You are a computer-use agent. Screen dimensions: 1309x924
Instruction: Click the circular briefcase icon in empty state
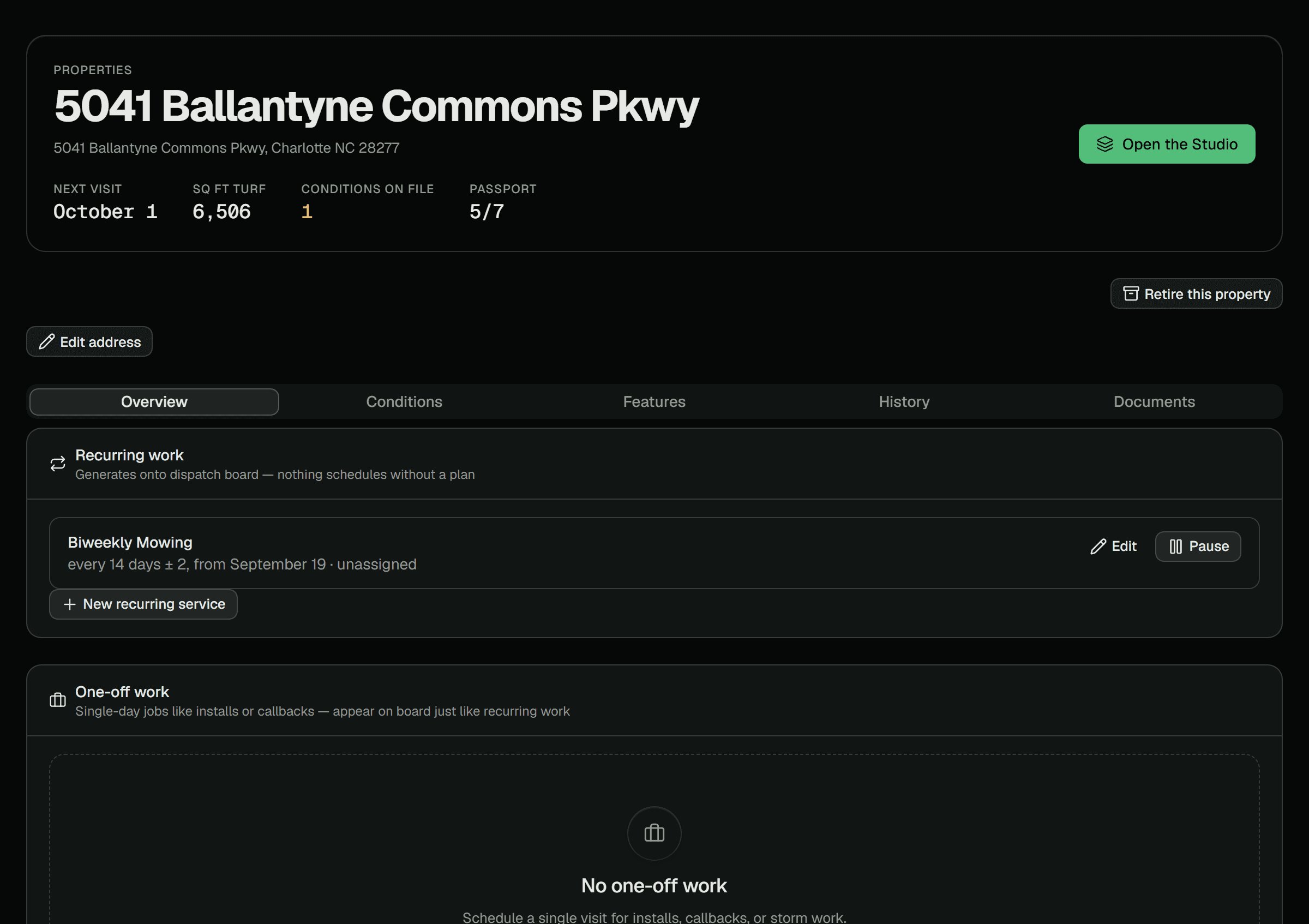point(654,833)
